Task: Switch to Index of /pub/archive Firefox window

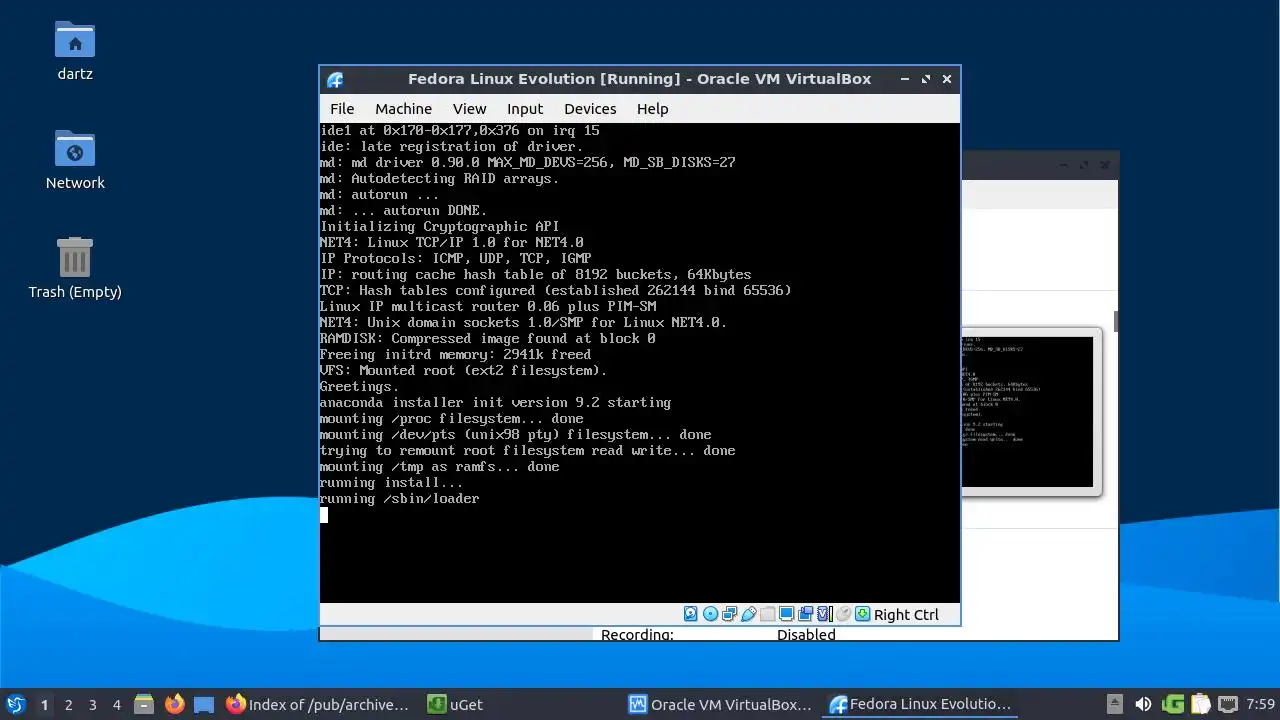Action: (317, 704)
